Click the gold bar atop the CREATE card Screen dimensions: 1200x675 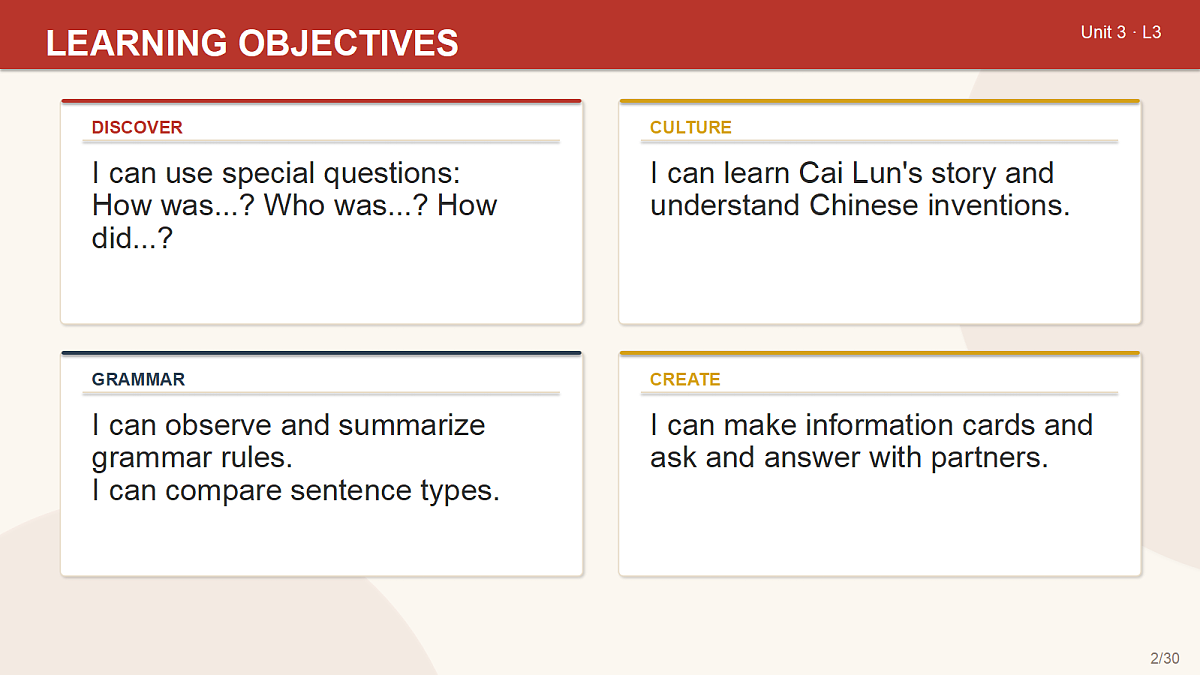point(880,353)
